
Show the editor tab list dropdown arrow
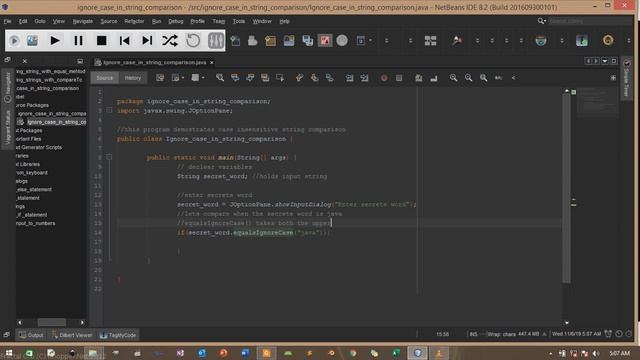[605, 61]
